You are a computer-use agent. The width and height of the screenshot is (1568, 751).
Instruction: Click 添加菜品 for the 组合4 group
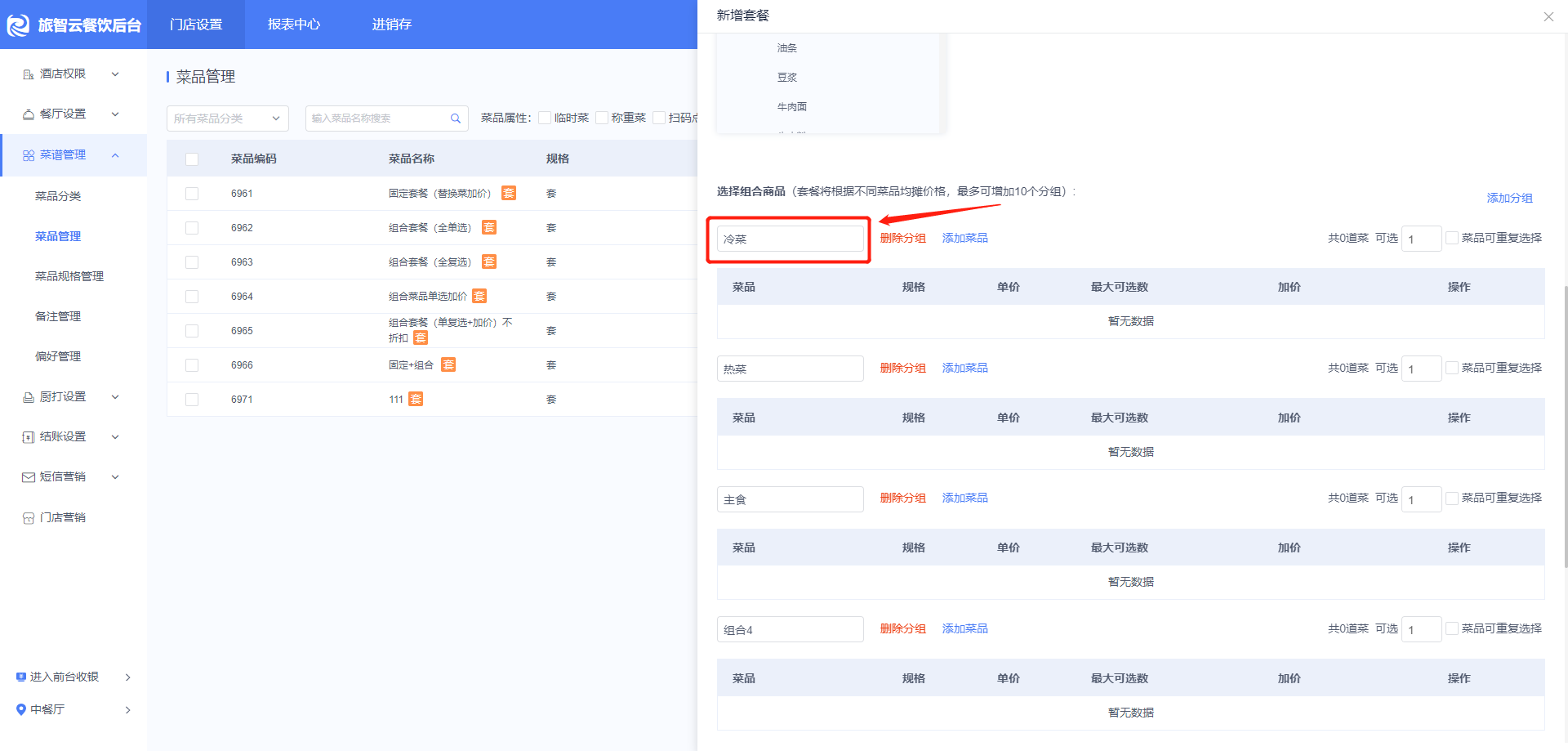coord(964,628)
